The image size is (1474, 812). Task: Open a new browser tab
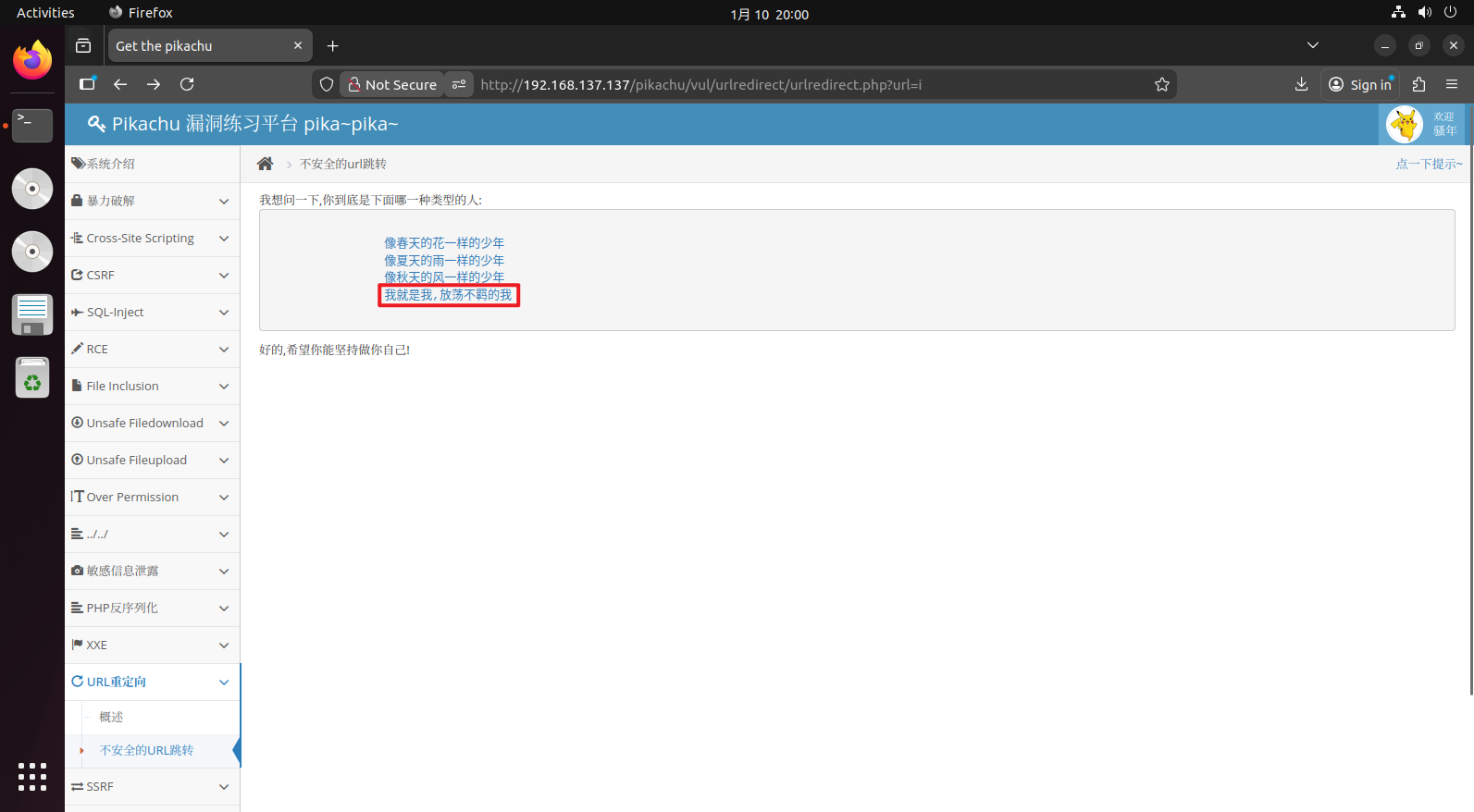tap(333, 45)
